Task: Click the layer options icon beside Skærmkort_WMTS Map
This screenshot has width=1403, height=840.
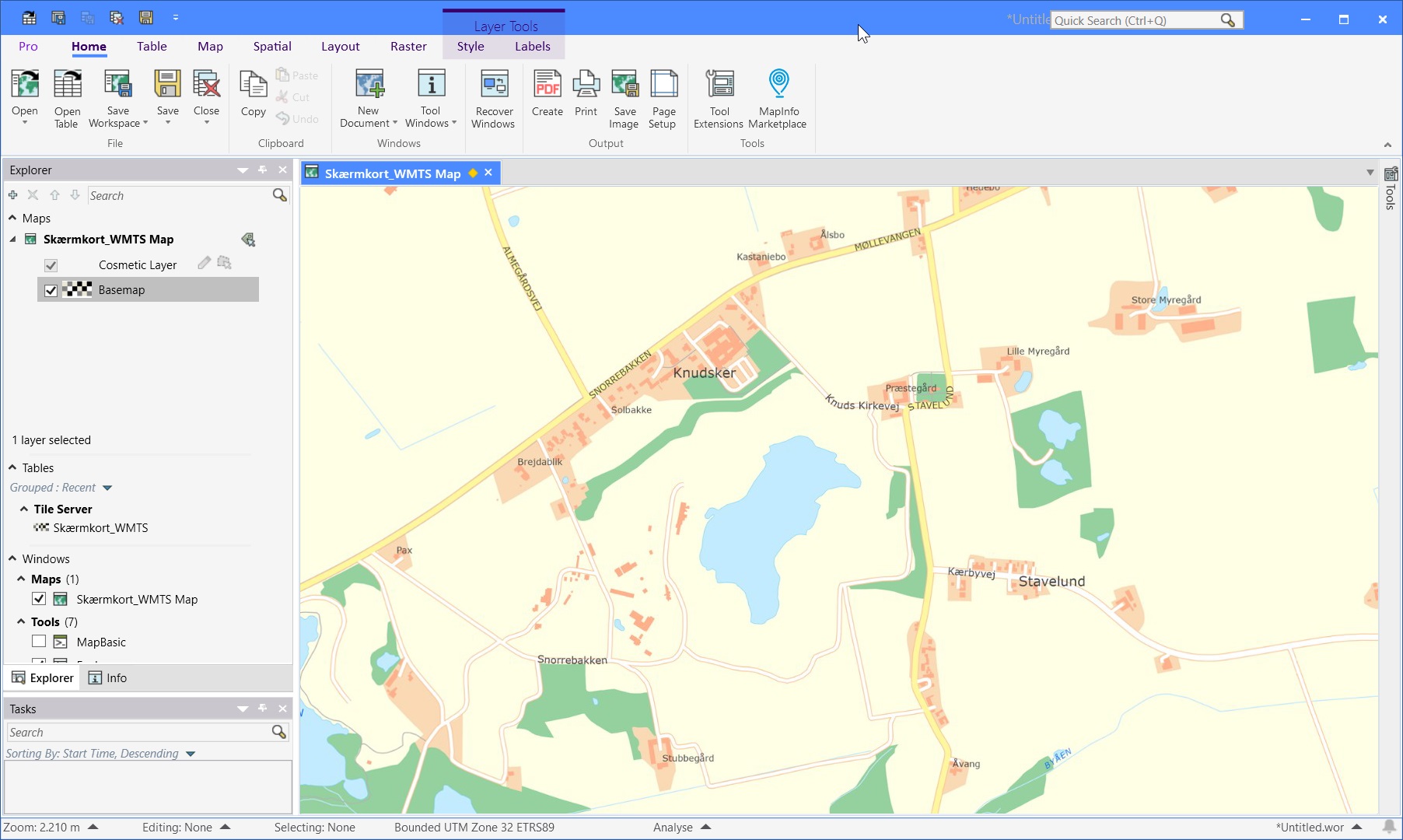Action: 248,240
